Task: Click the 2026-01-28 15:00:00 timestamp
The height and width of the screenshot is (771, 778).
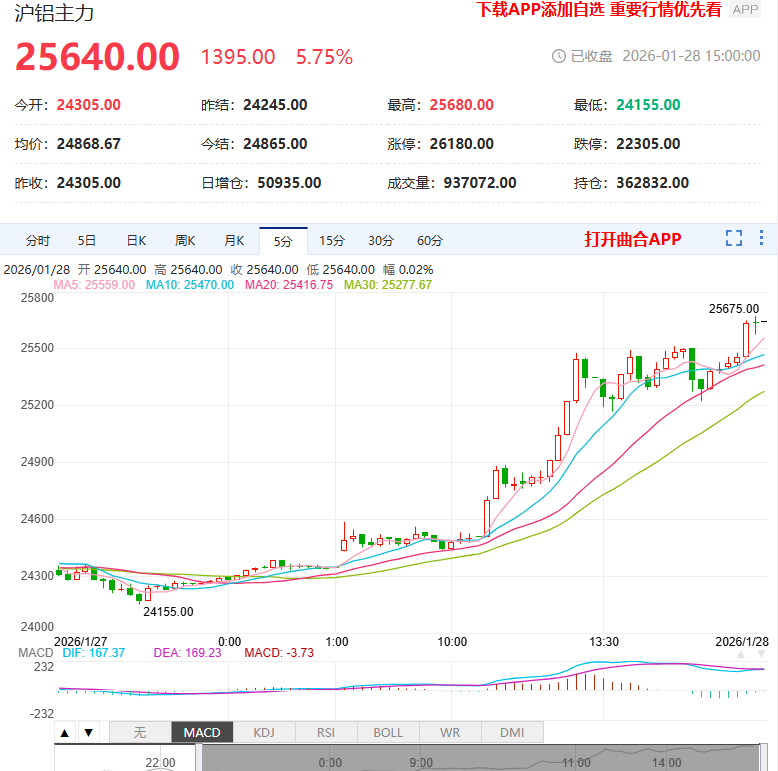Action: click(x=691, y=56)
